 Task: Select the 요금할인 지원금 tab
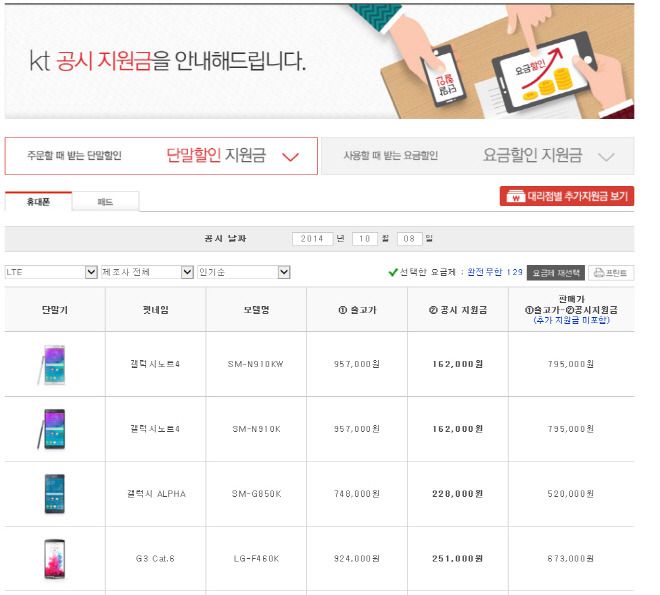477,156
